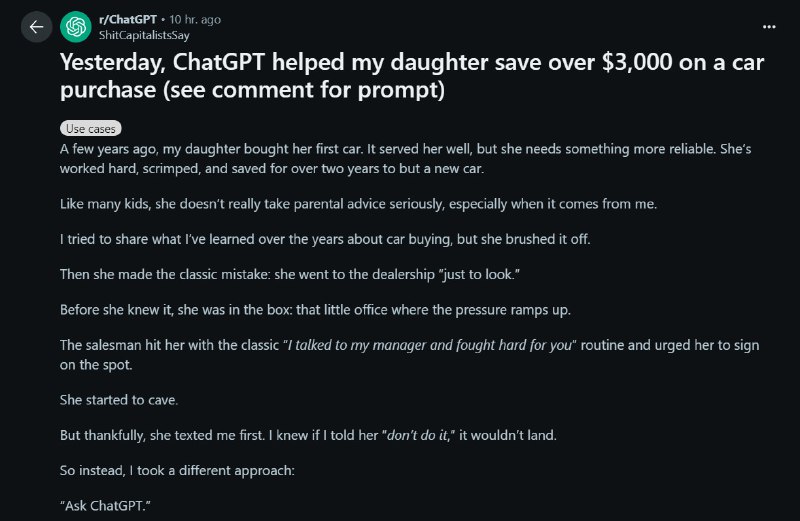Image resolution: width=800 pixels, height=521 pixels.
Task: Open the three-dot post options menu
Action: coord(769,27)
